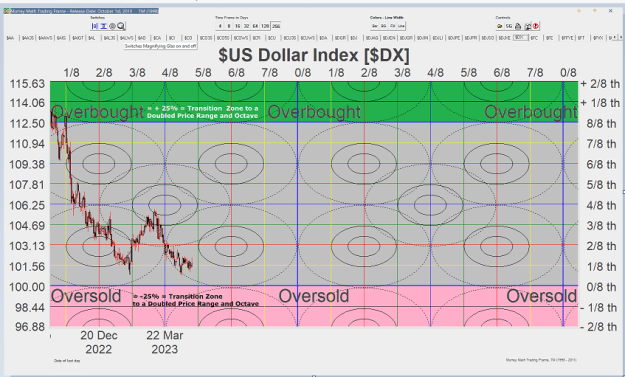Click right arrow of symbol tab strip

pyautogui.click(x=621, y=37)
